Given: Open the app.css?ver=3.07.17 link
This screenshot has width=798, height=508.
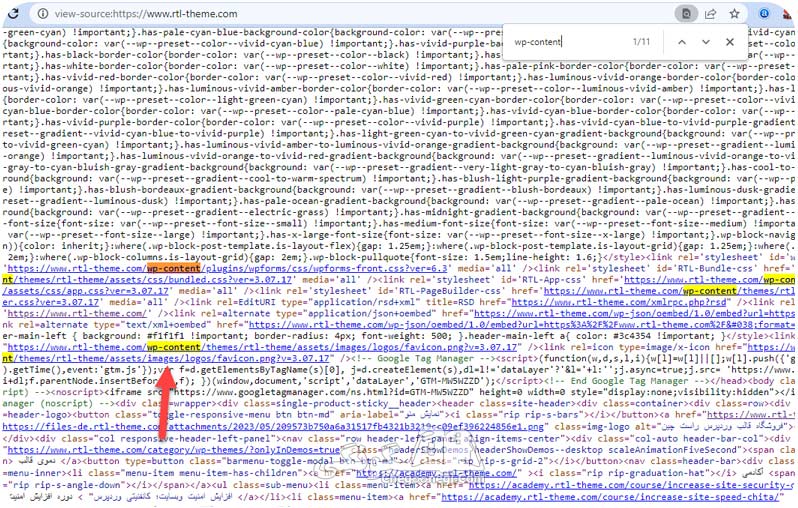Looking at the screenshot, I should point(85,291).
